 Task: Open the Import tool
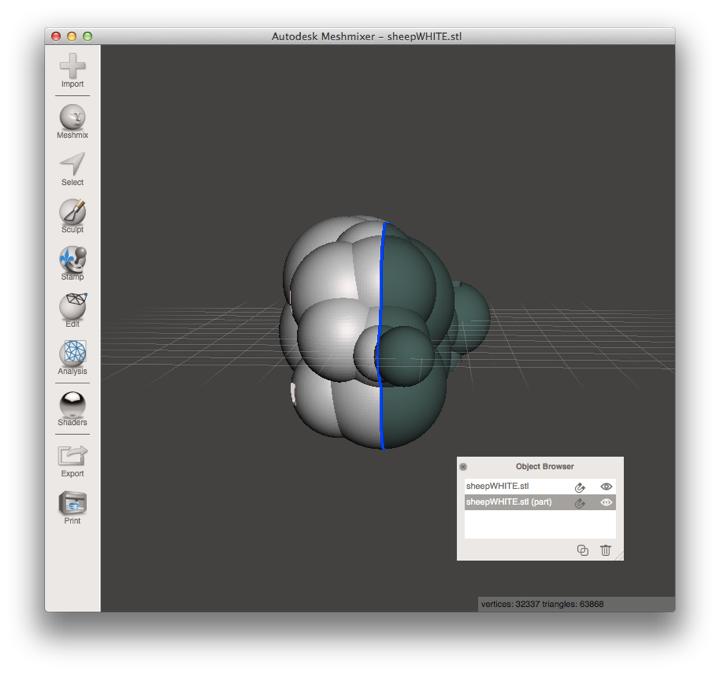(72, 70)
